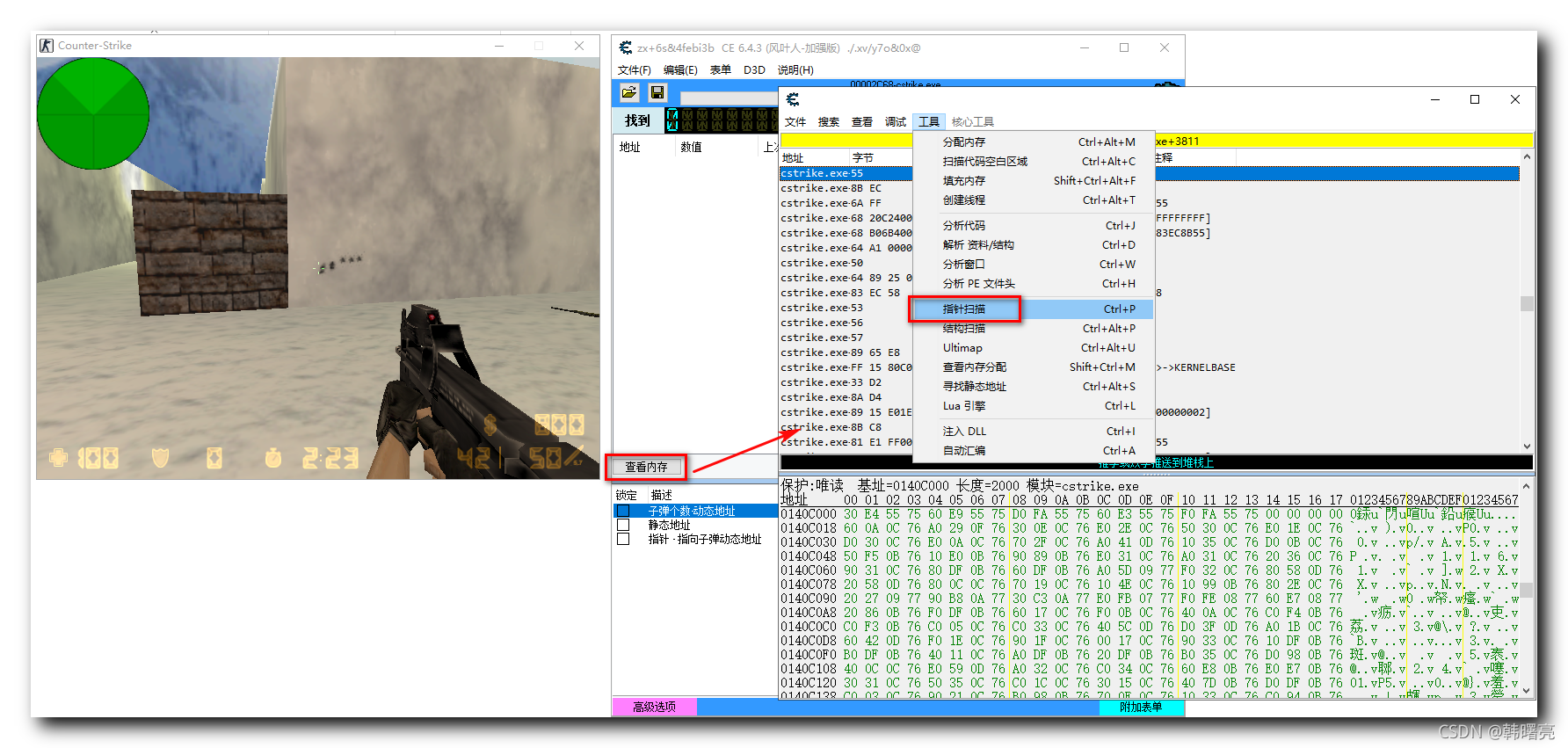Choose Ultimap in the tools menu

1034,347
